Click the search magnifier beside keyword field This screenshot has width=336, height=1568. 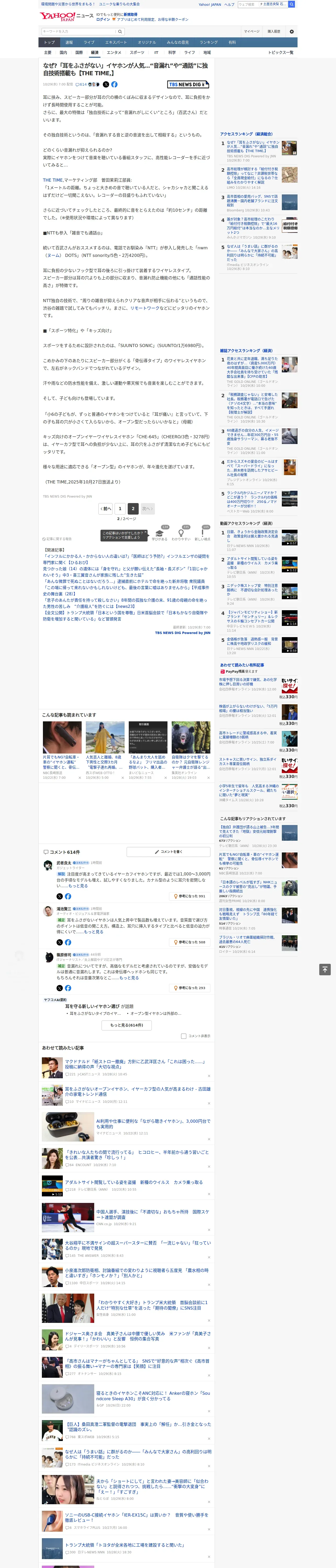(x=120, y=32)
